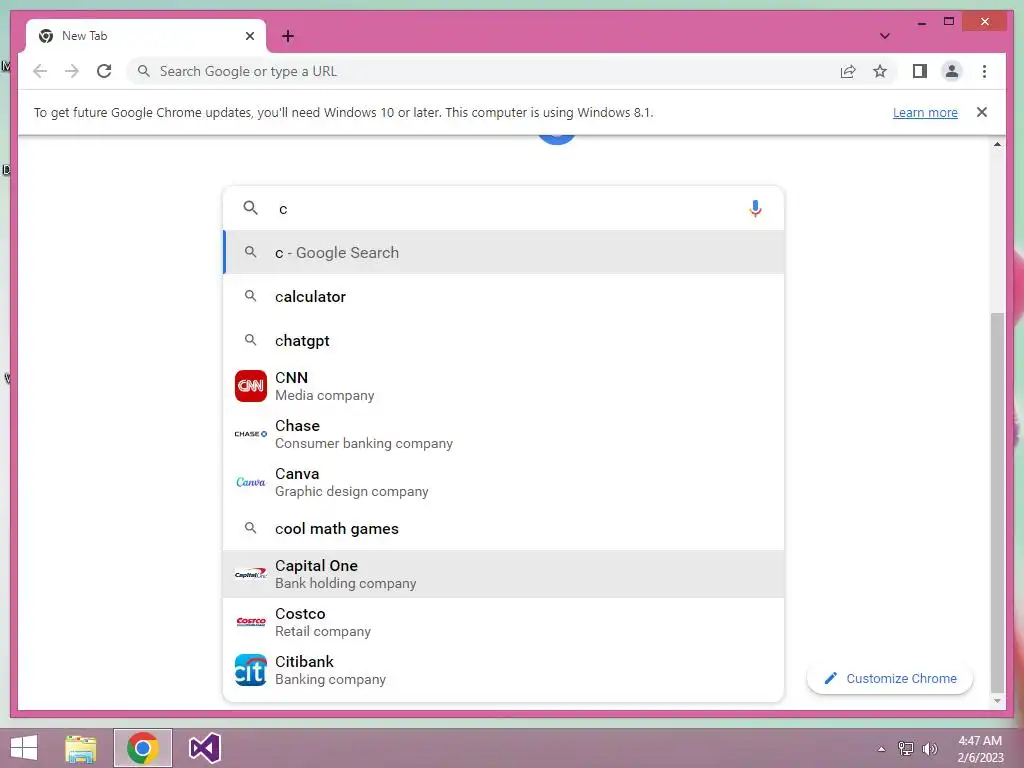The height and width of the screenshot is (768, 1024).
Task: Select the Capital One suggestion
Action: 503,573
